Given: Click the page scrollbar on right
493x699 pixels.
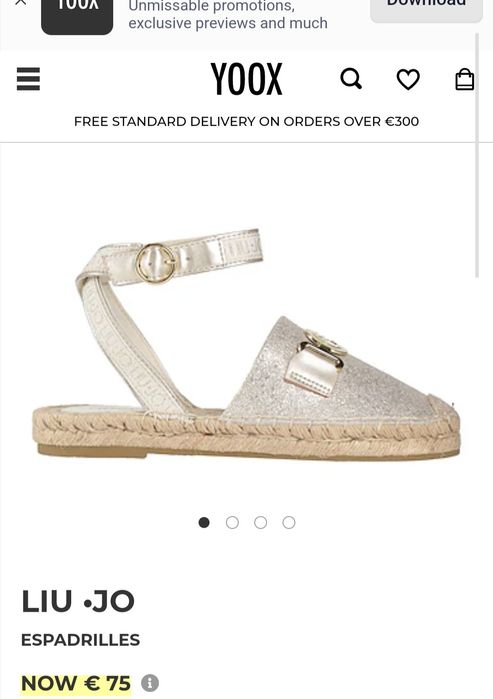Looking at the screenshot, I should point(477,156).
